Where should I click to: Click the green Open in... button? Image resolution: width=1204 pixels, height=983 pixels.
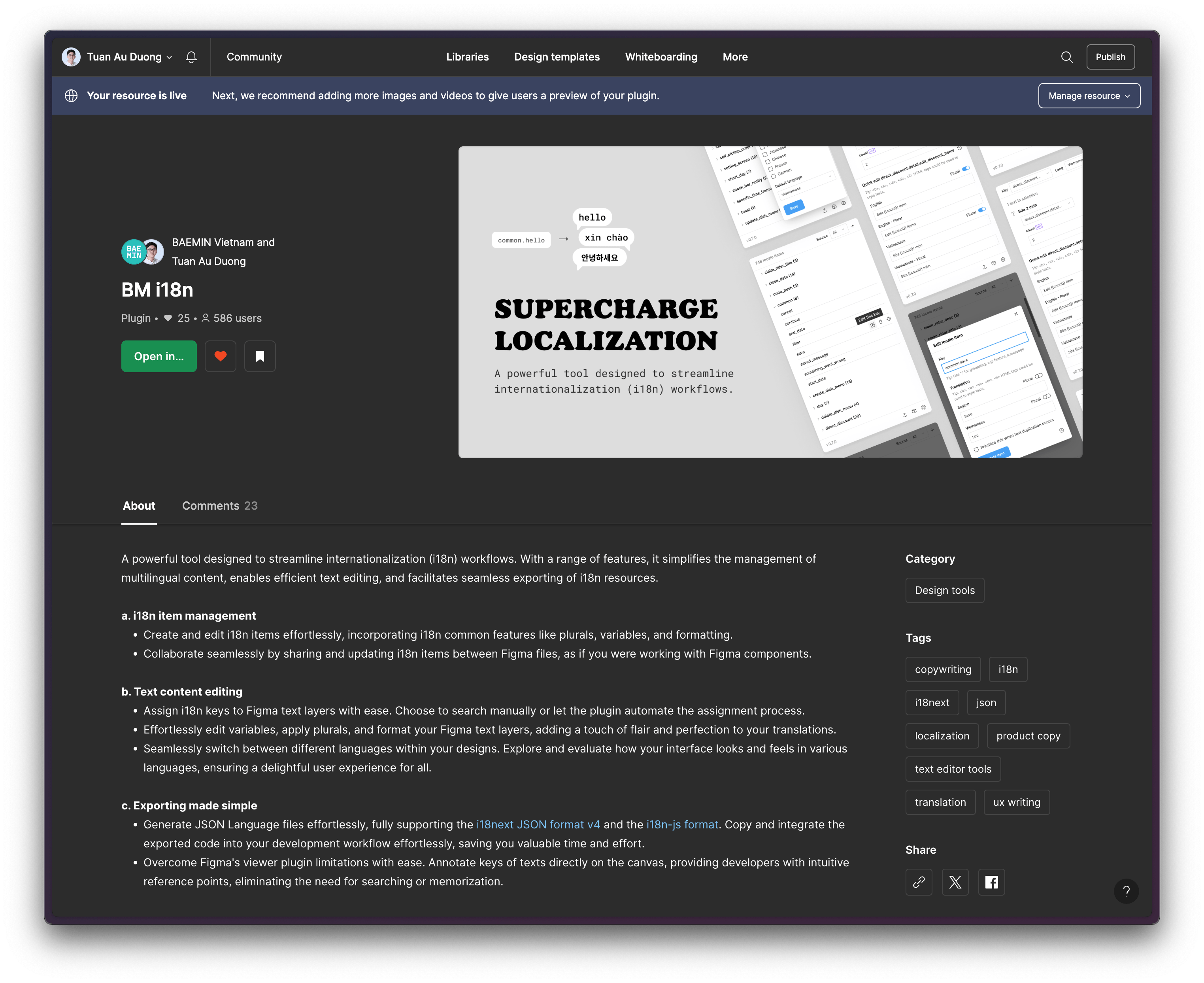[159, 356]
